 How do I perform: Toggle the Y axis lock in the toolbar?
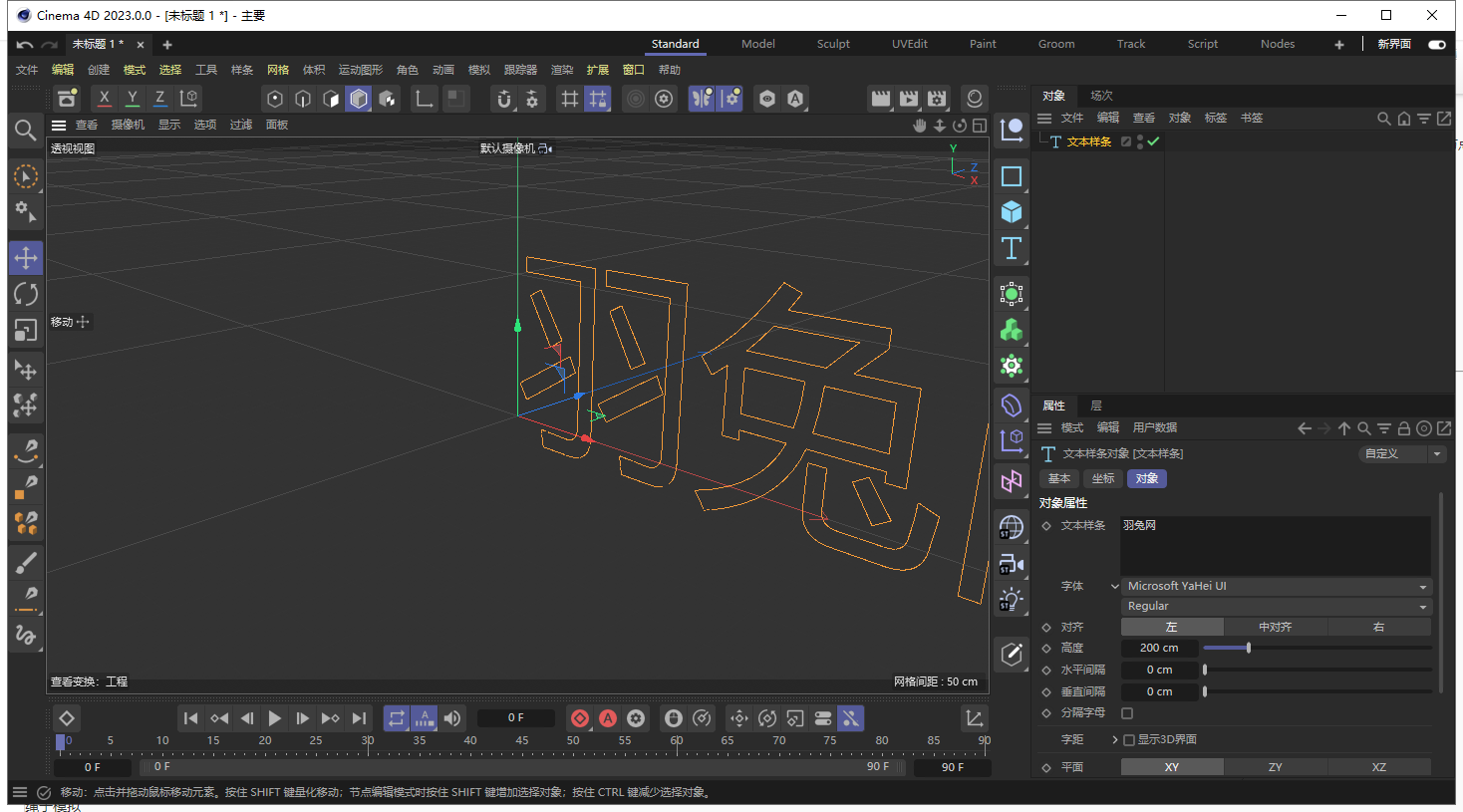tap(132, 99)
